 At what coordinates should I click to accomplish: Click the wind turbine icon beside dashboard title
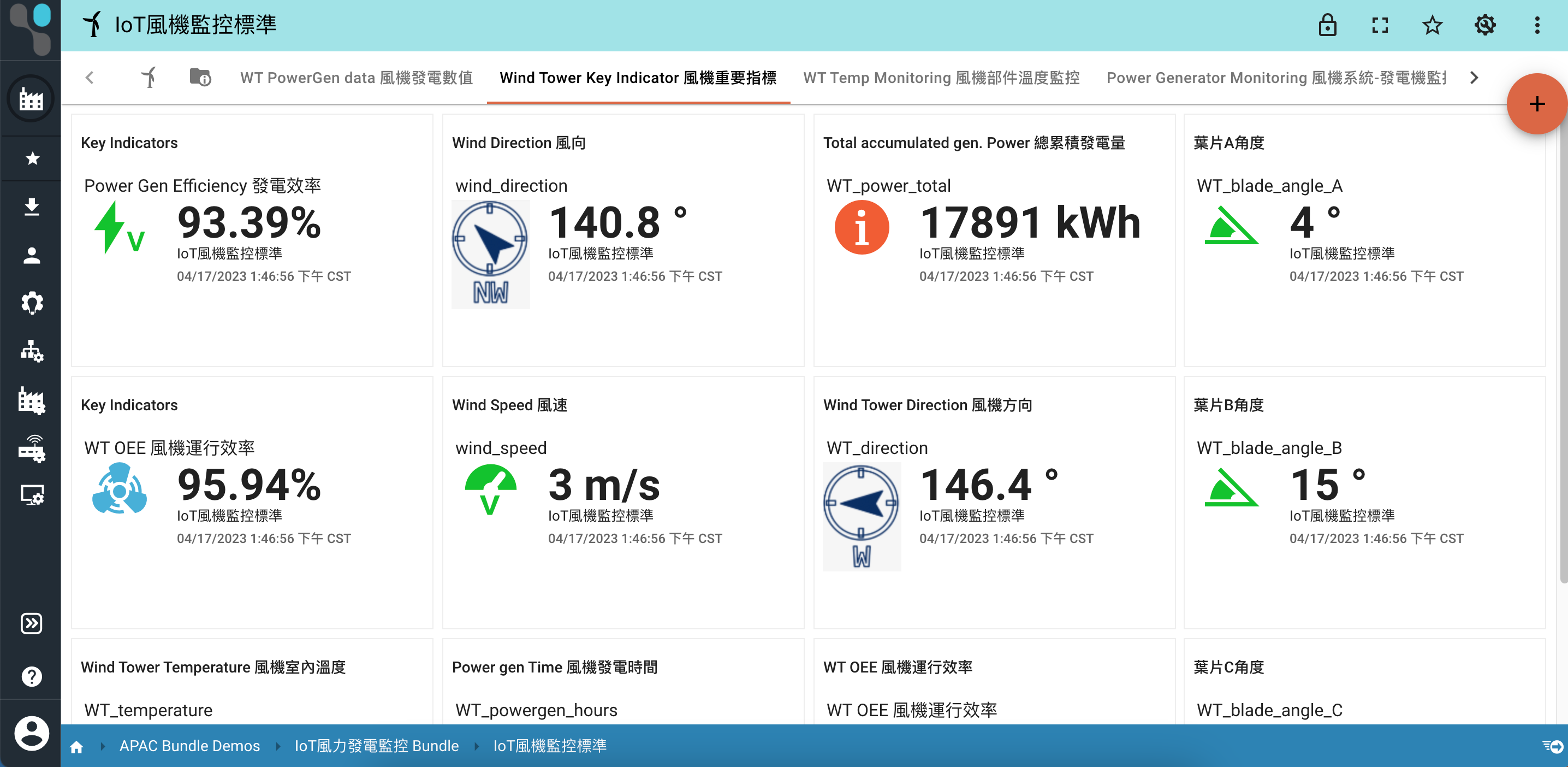pyautogui.click(x=92, y=25)
